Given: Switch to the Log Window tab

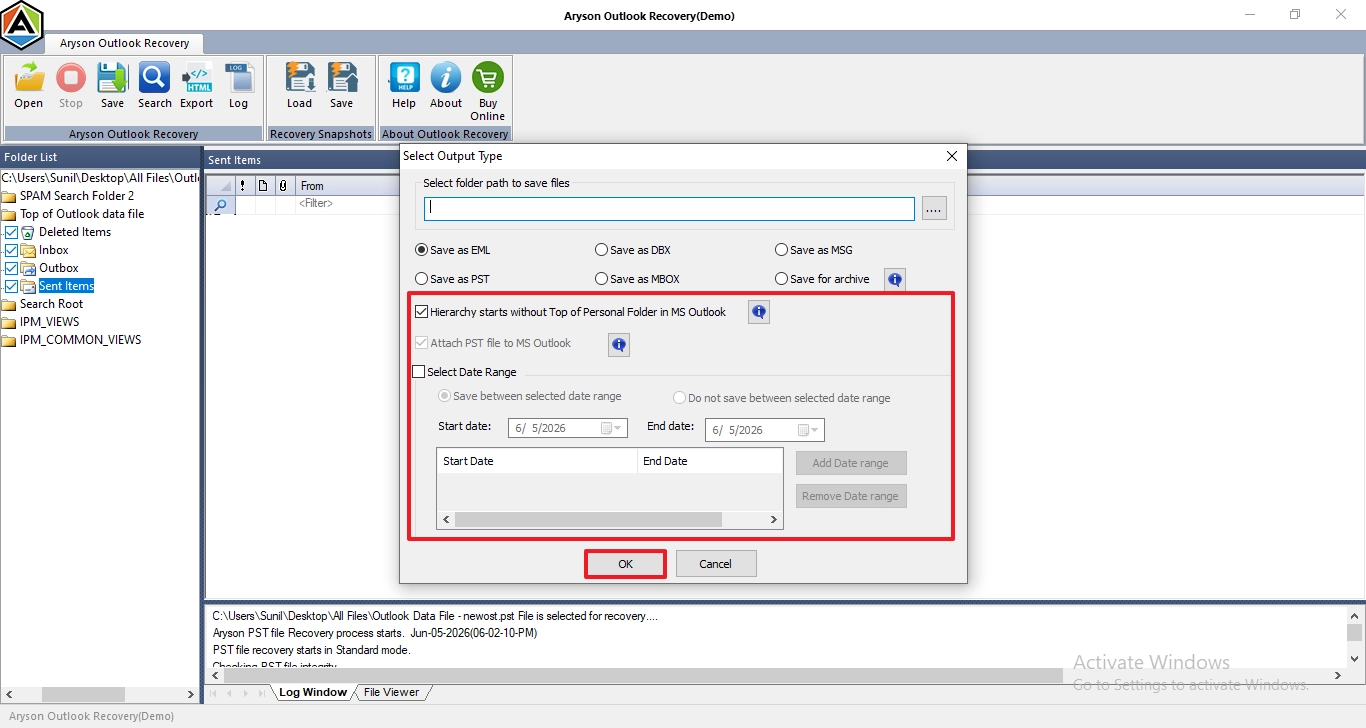Looking at the screenshot, I should pos(312,692).
